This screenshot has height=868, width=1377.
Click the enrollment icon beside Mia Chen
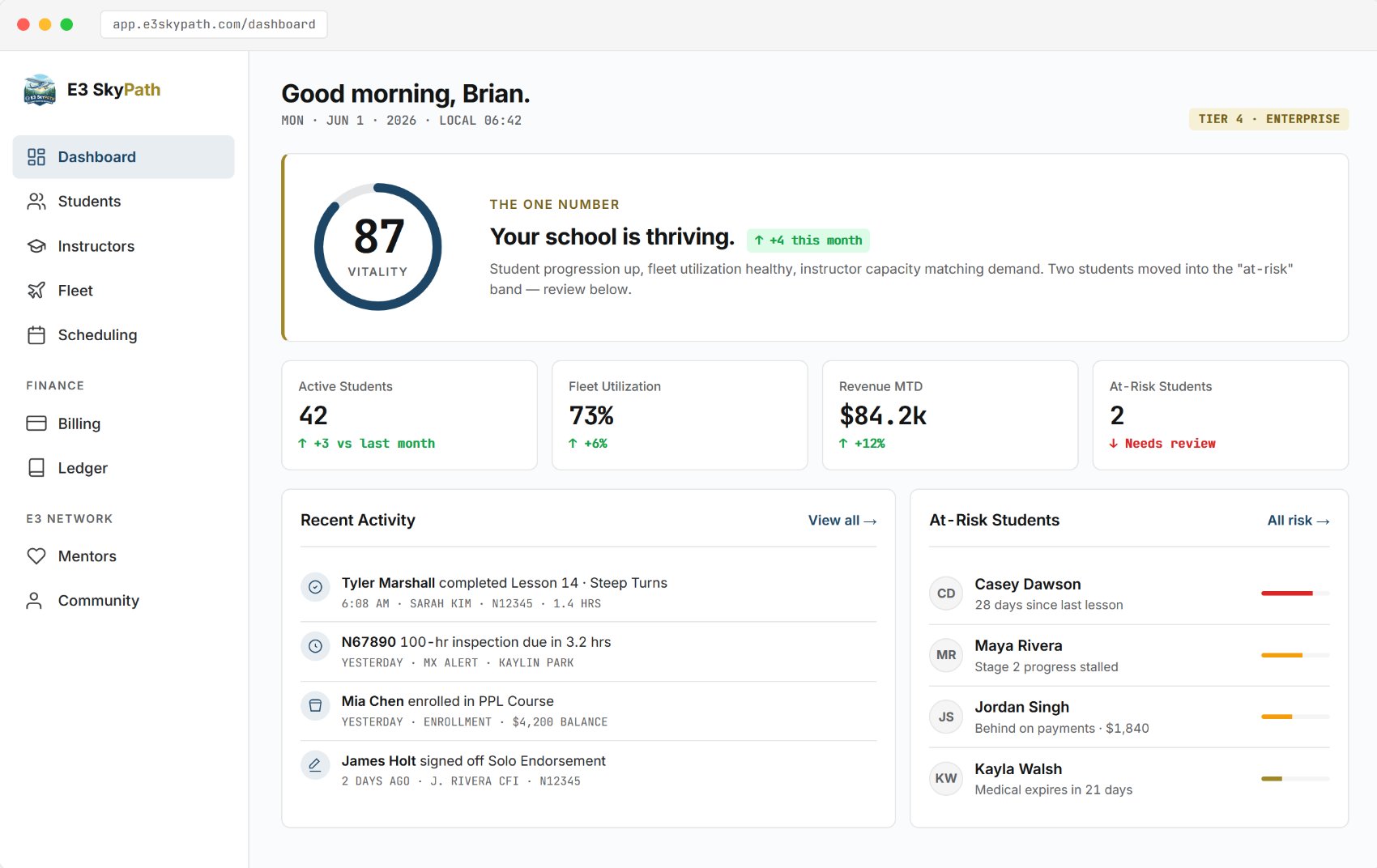[315, 705]
